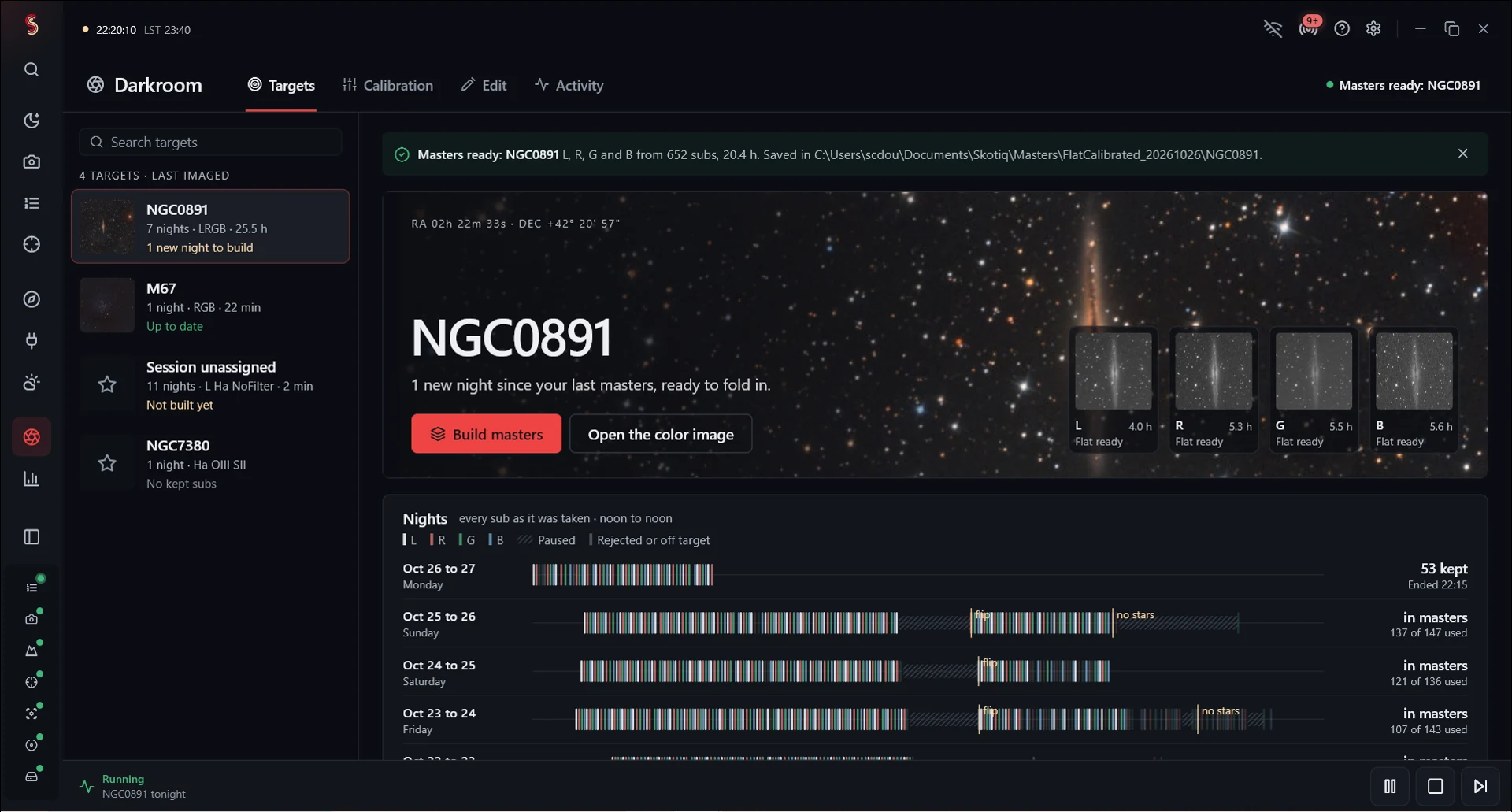
Task: Skip to the next sequence step
Action: 1480,786
